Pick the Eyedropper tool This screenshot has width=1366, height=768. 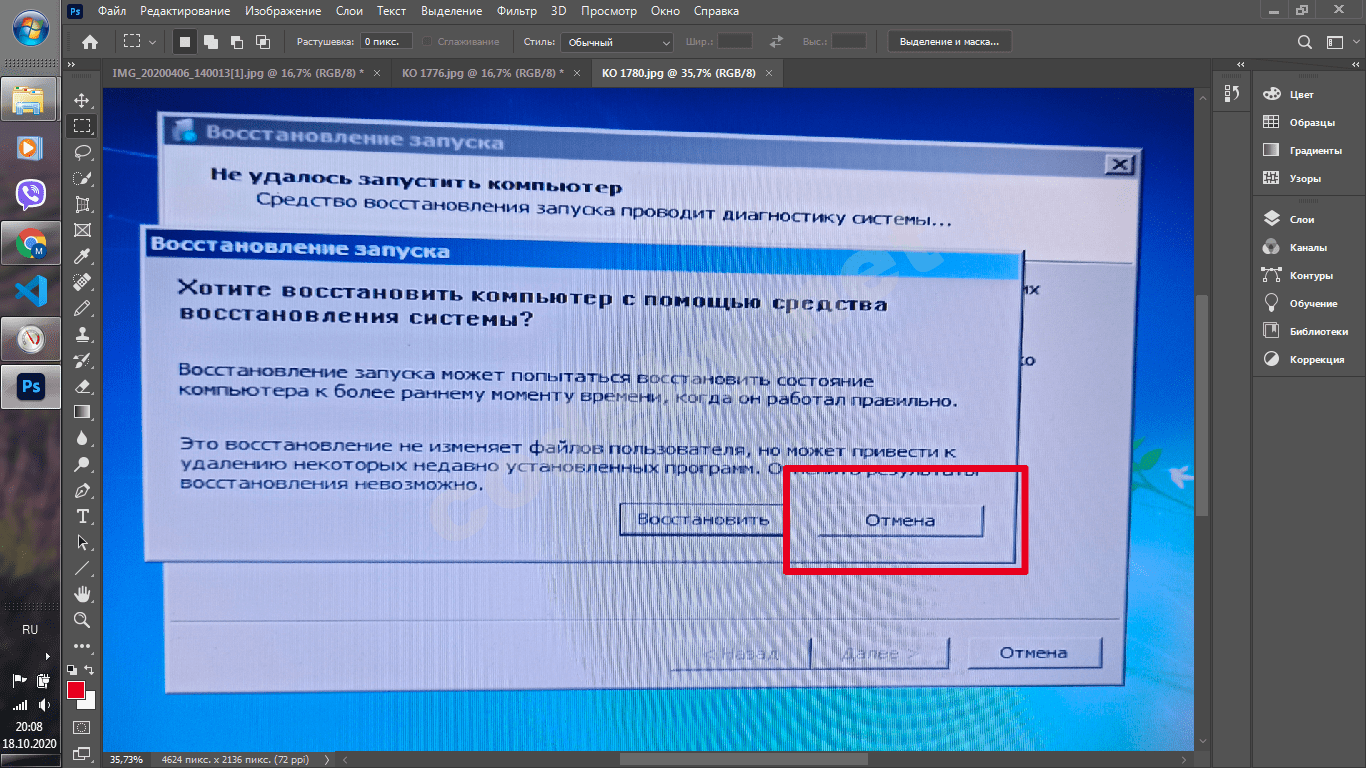pyautogui.click(x=82, y=256)
